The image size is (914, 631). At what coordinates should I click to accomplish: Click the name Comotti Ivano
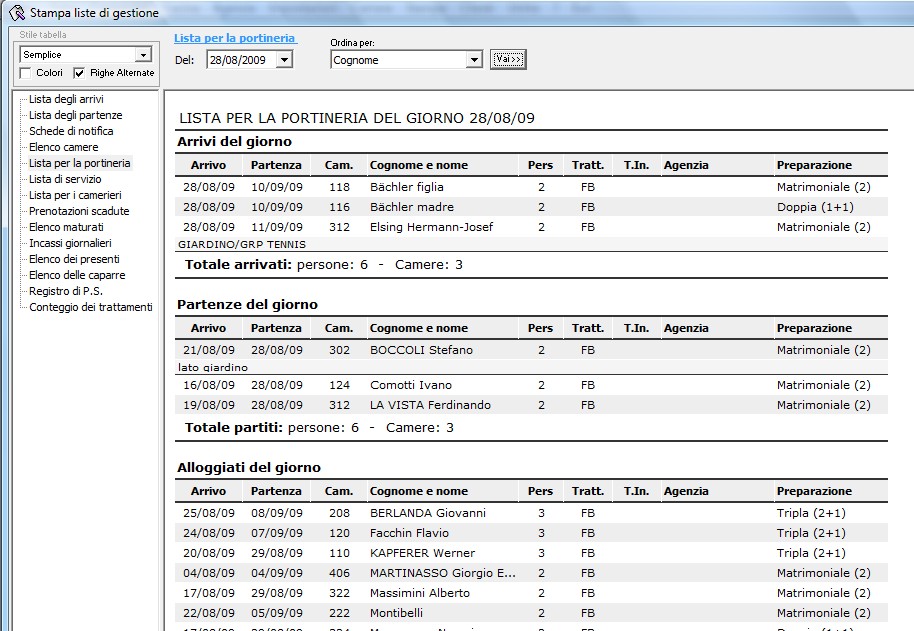(x=411, y=385)
